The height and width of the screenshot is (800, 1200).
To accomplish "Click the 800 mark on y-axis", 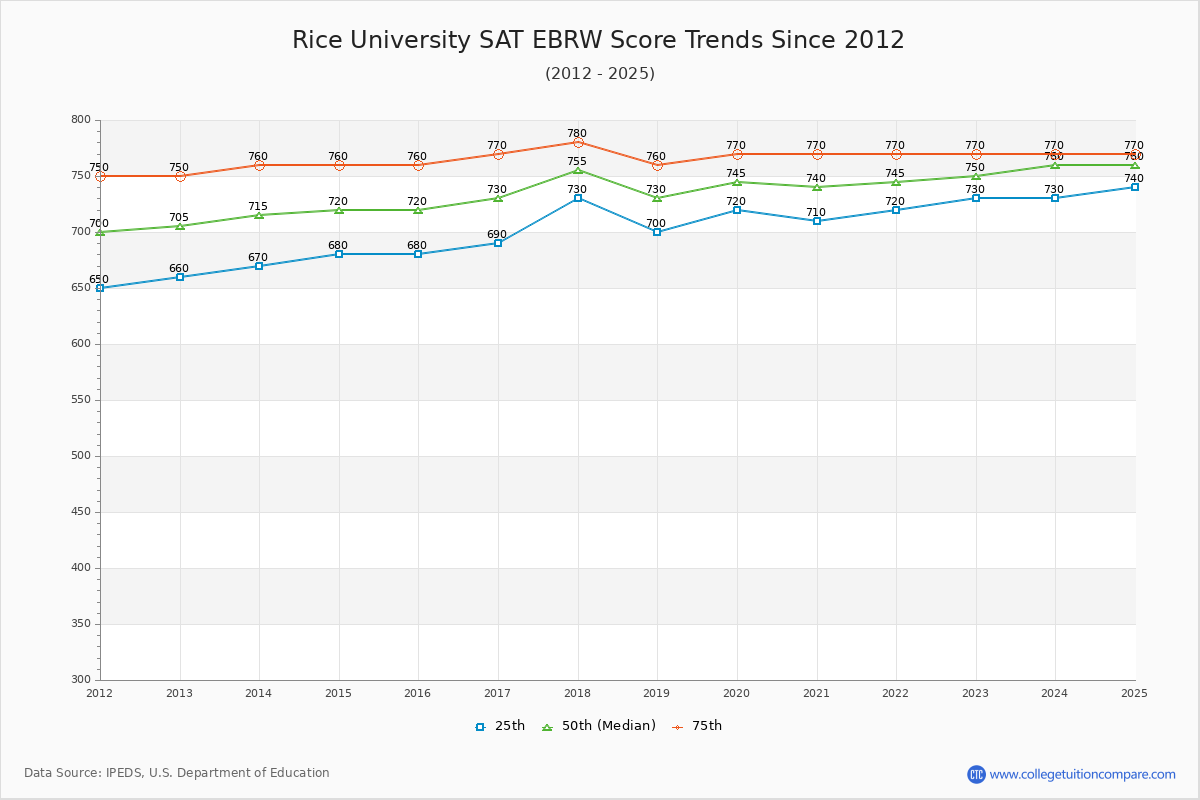I will 83,118.
